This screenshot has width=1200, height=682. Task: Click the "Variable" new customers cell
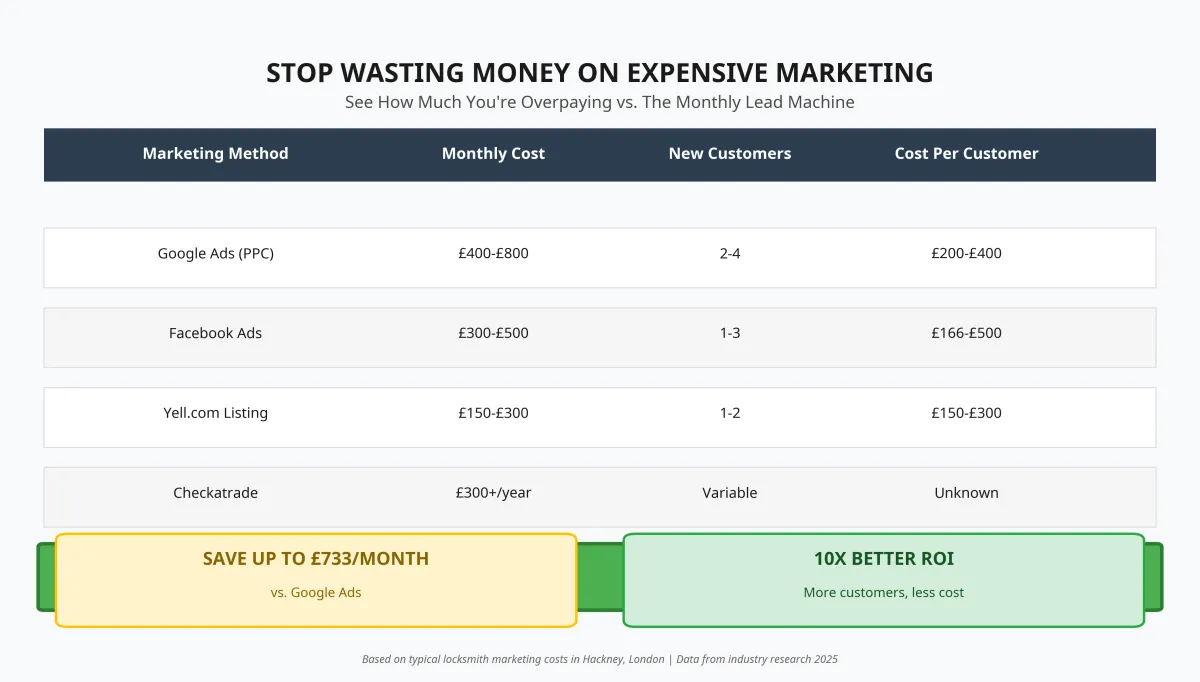click(x=730, y=493)
